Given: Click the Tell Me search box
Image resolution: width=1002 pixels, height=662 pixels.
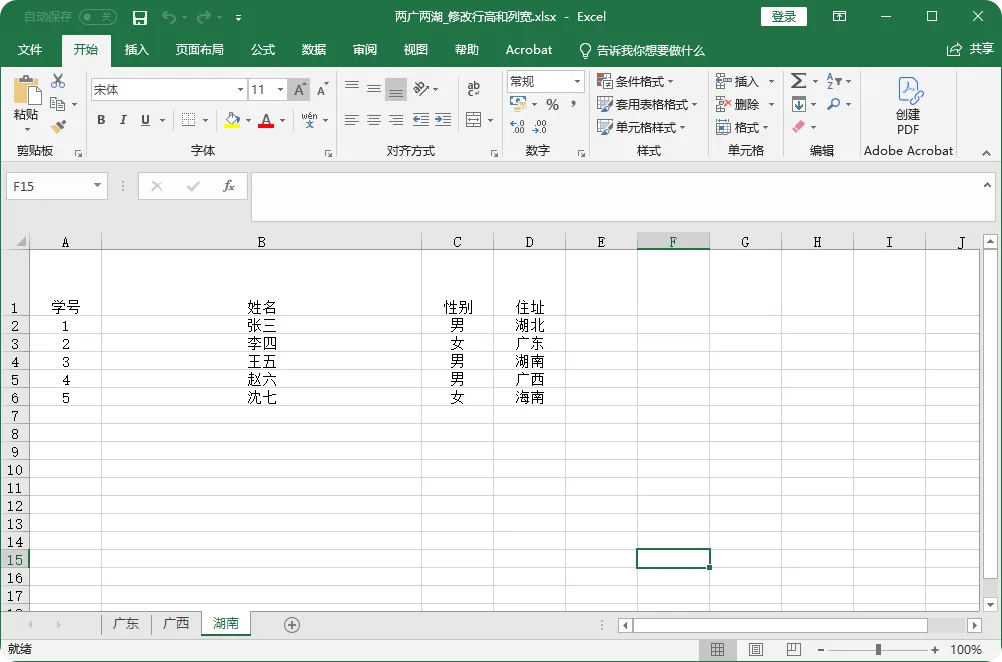Looking at the screenshot, I should tap(642, 50).
